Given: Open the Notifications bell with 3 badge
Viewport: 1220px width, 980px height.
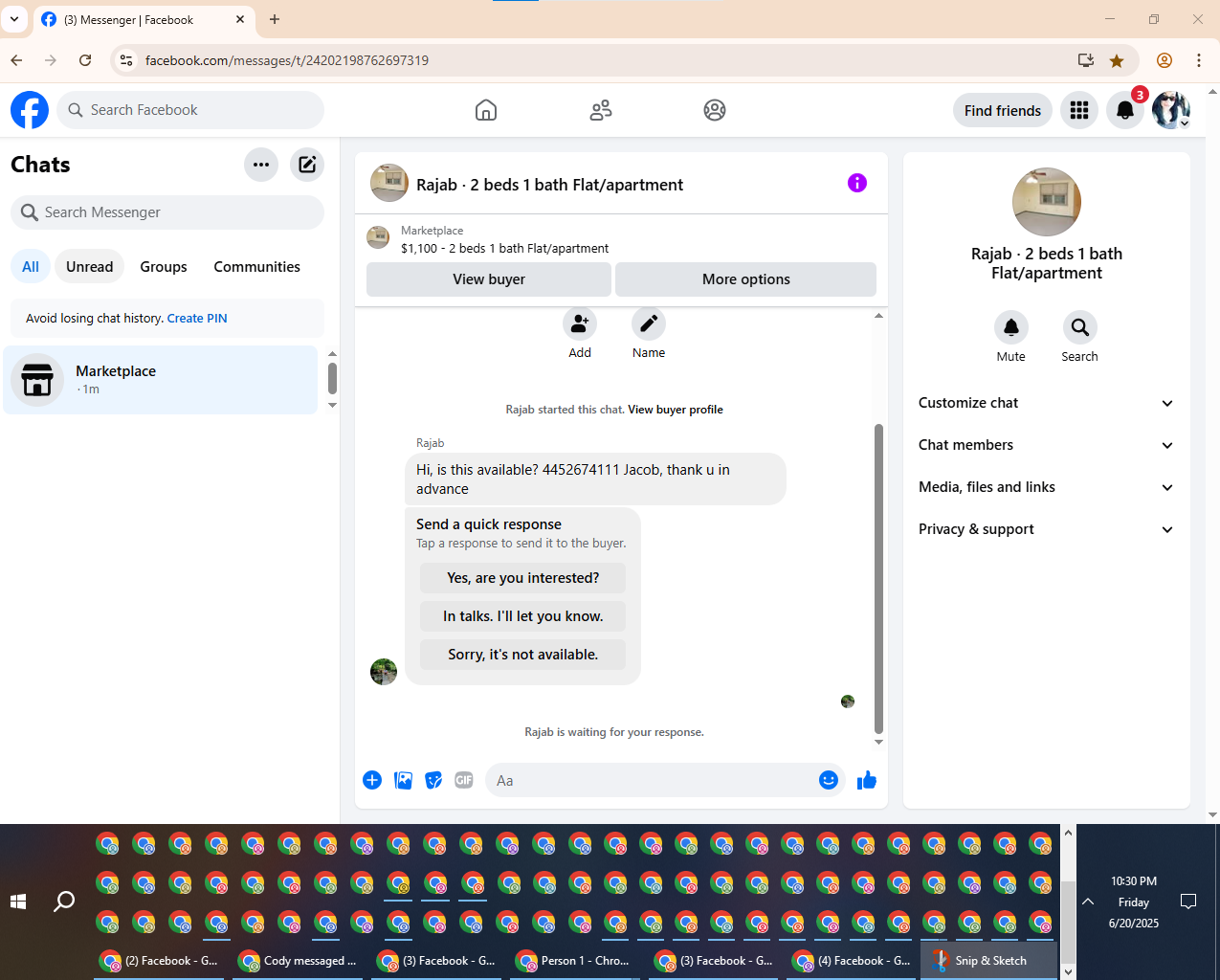Looking at the screenshot, I should 1126,110.
